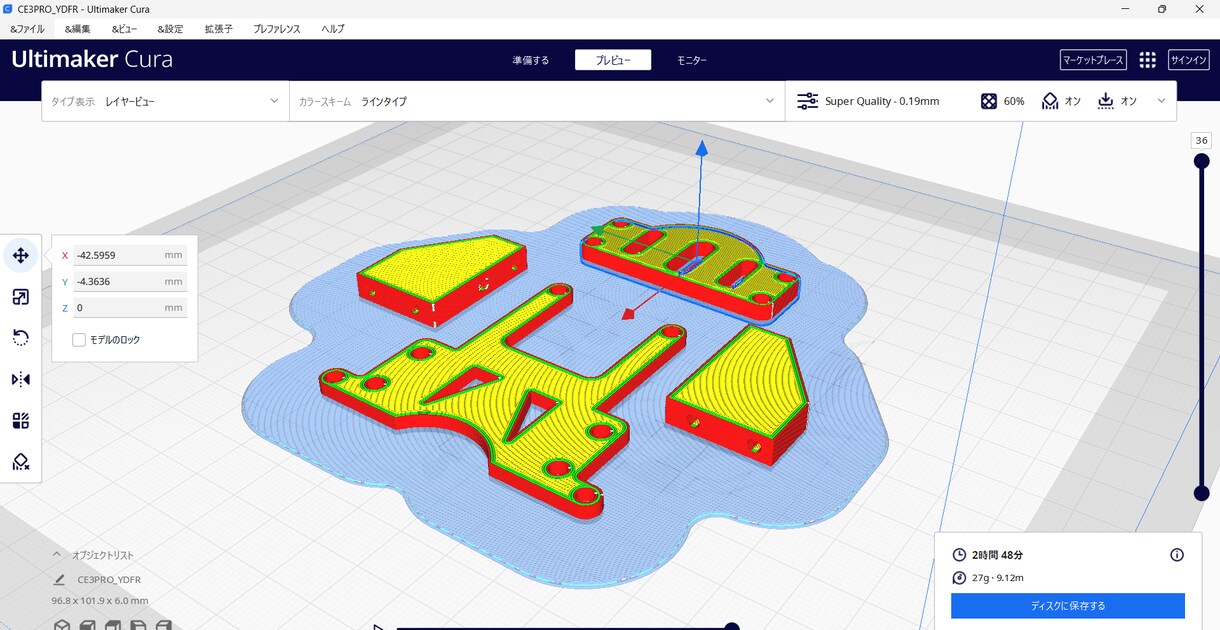Switch to the 準備する stage
The width and height of the screenshot is (1220, 630).
(531, 60)
